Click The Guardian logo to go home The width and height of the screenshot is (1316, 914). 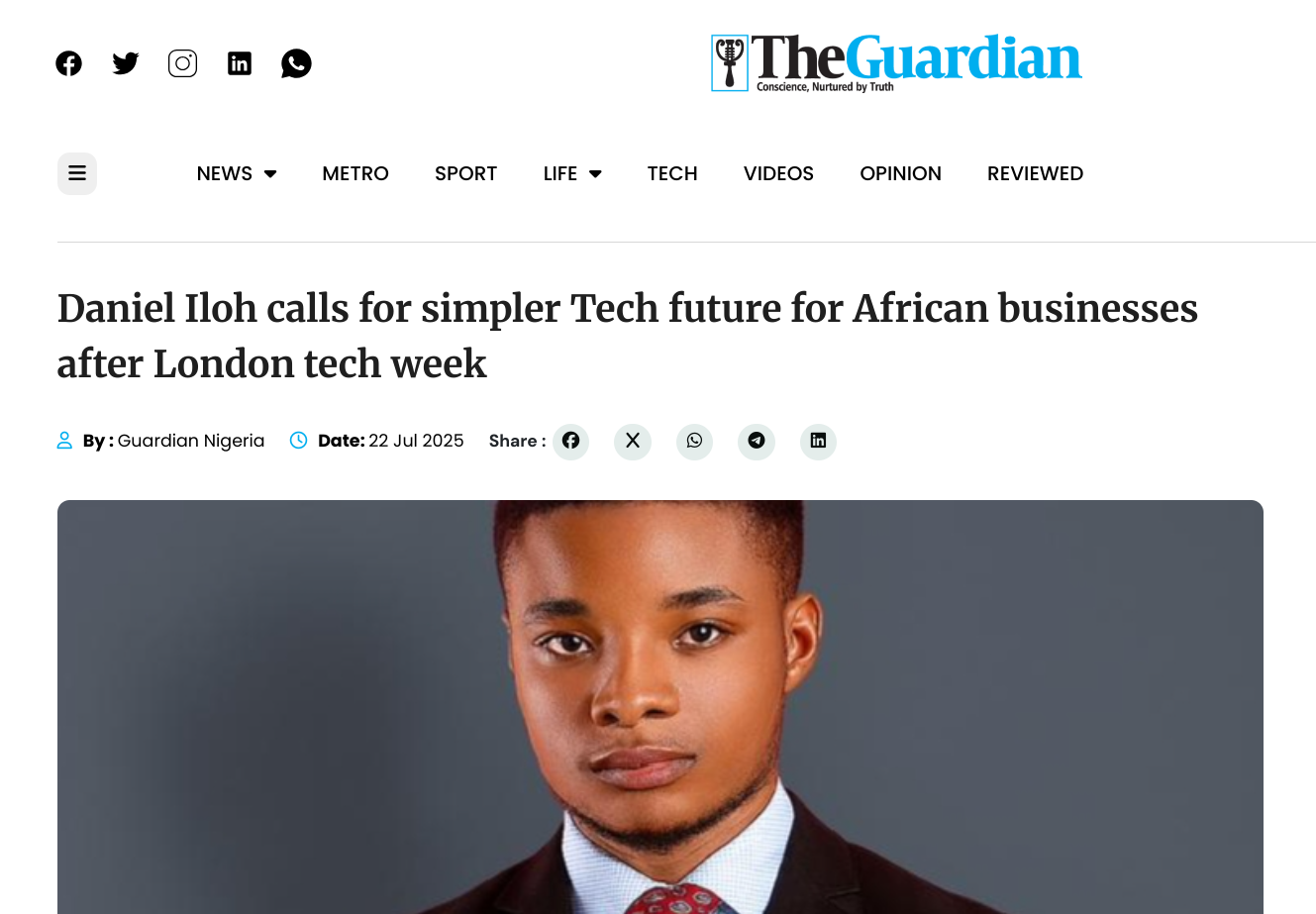pos(896,62)
